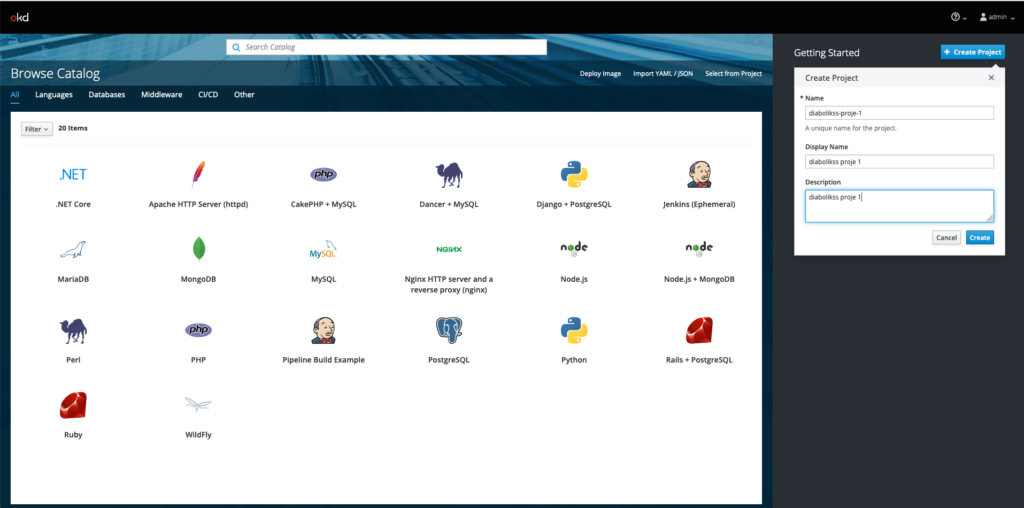Click the MariaDB label text
The image size is (1024, 508).
(x=73, y=279)
